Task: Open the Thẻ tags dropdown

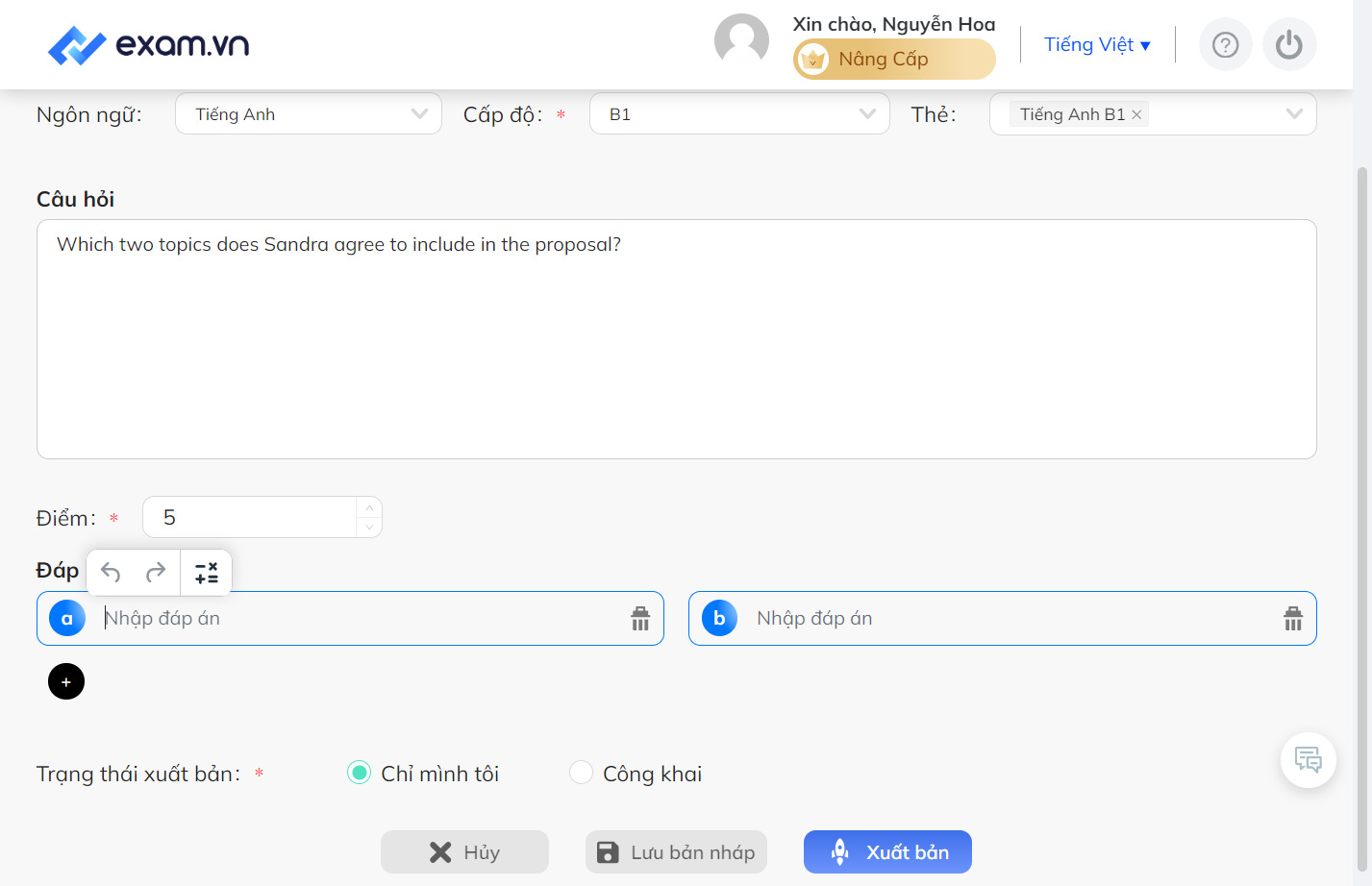Action: tap(1153, 113)
